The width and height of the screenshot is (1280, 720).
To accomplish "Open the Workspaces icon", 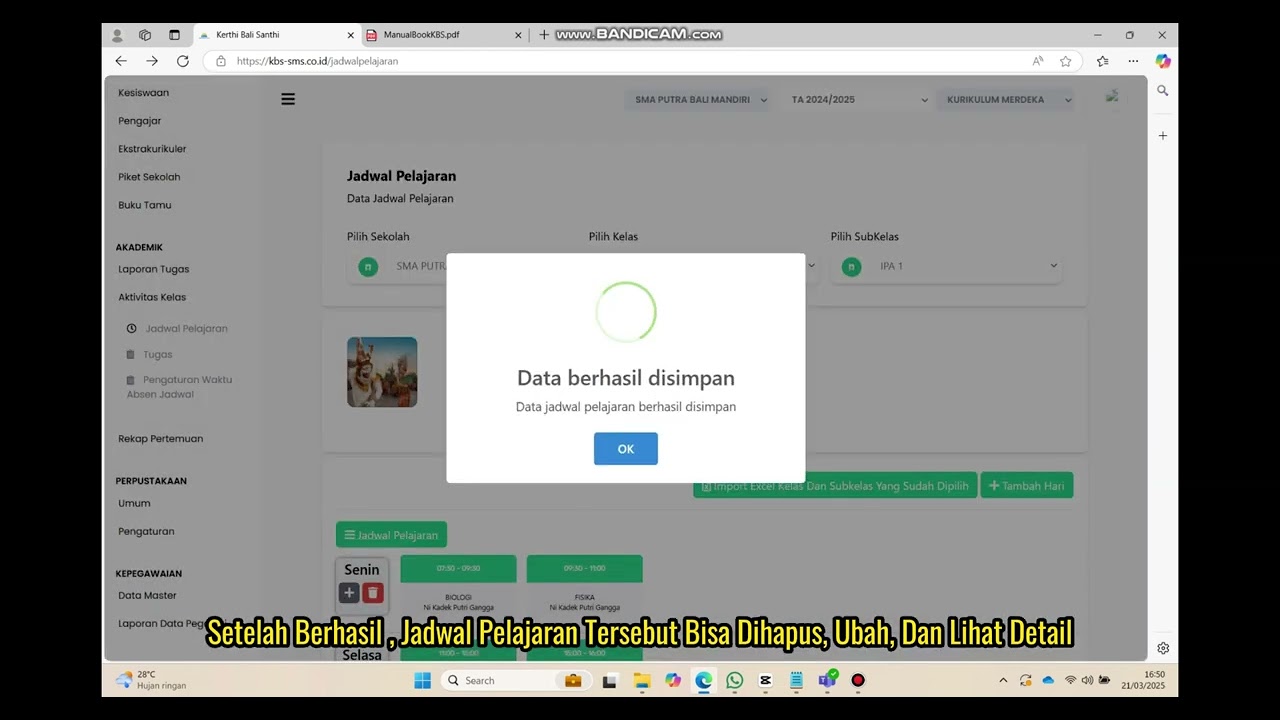I will pos(145,35).
